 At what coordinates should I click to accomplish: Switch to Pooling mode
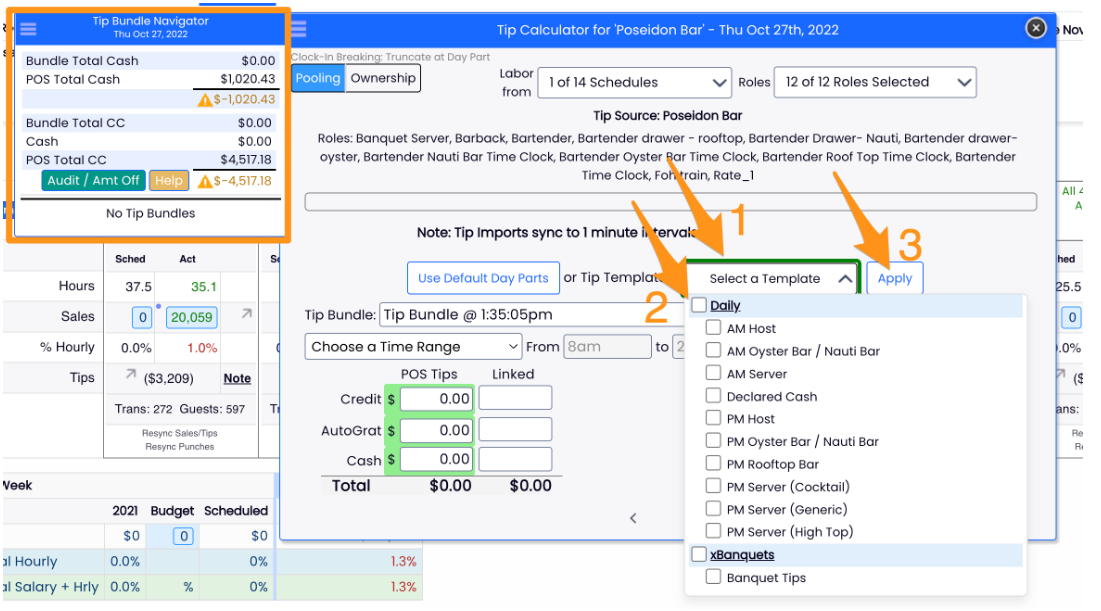[x=317, y=78]
